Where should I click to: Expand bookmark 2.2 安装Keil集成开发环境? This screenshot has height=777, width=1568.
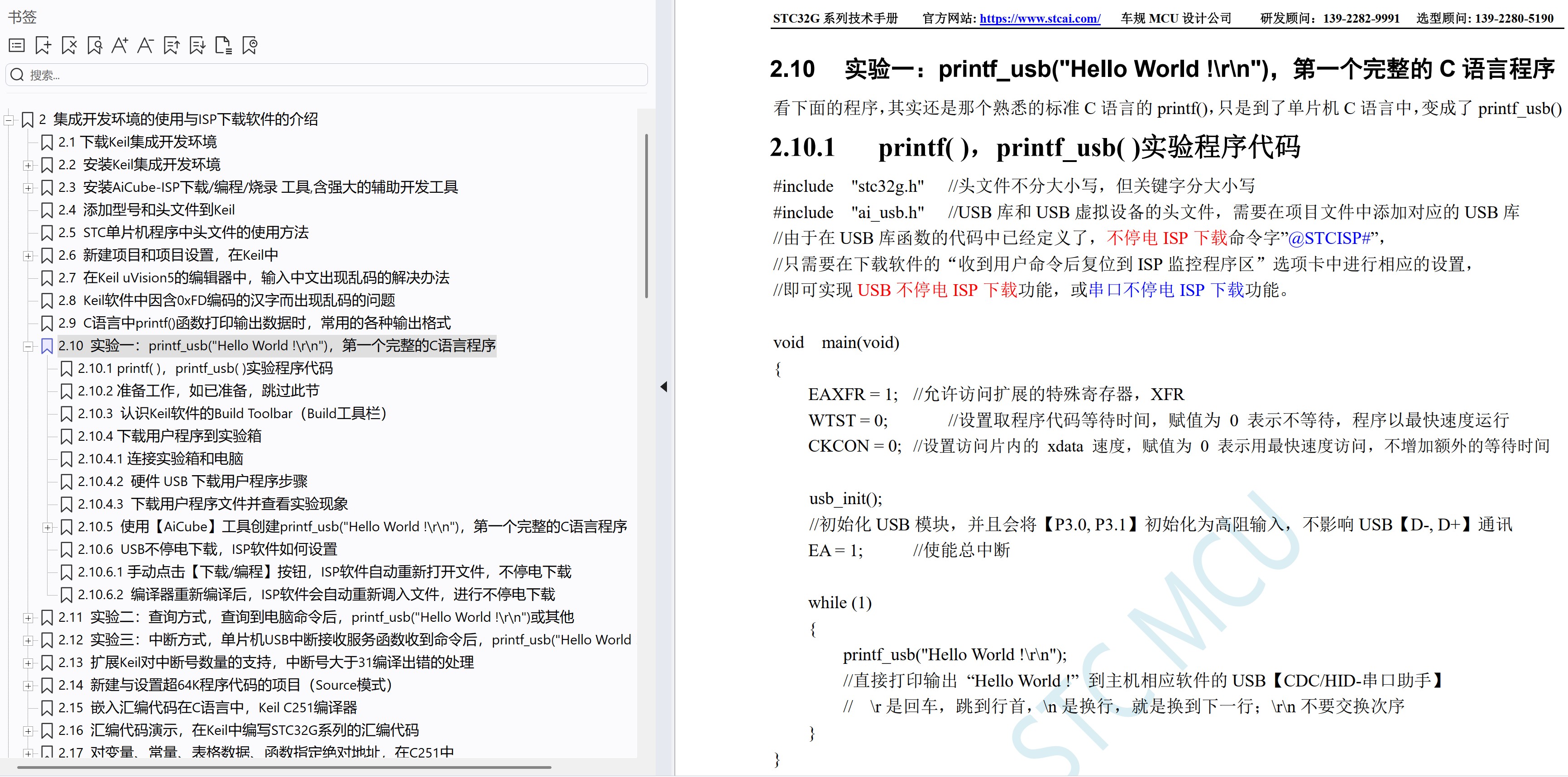(x=28, y=165)
